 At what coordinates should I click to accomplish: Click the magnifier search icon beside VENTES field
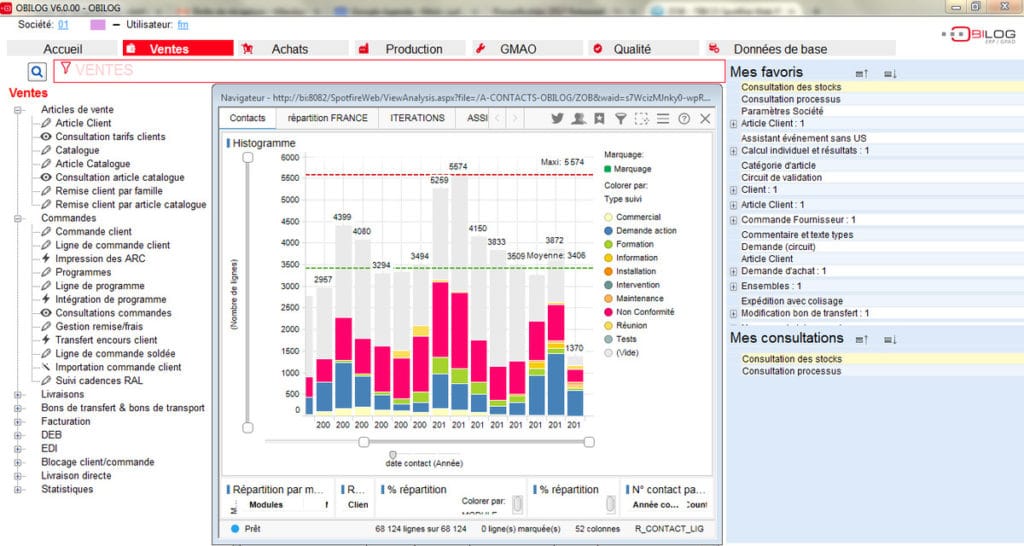coord(37,71)
